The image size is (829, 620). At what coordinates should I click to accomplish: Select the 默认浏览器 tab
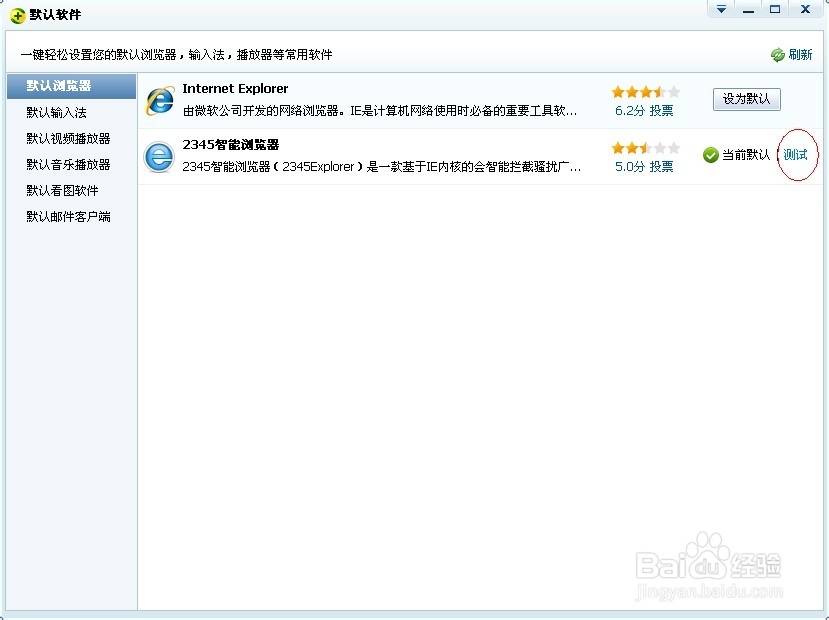click(71, 86)
